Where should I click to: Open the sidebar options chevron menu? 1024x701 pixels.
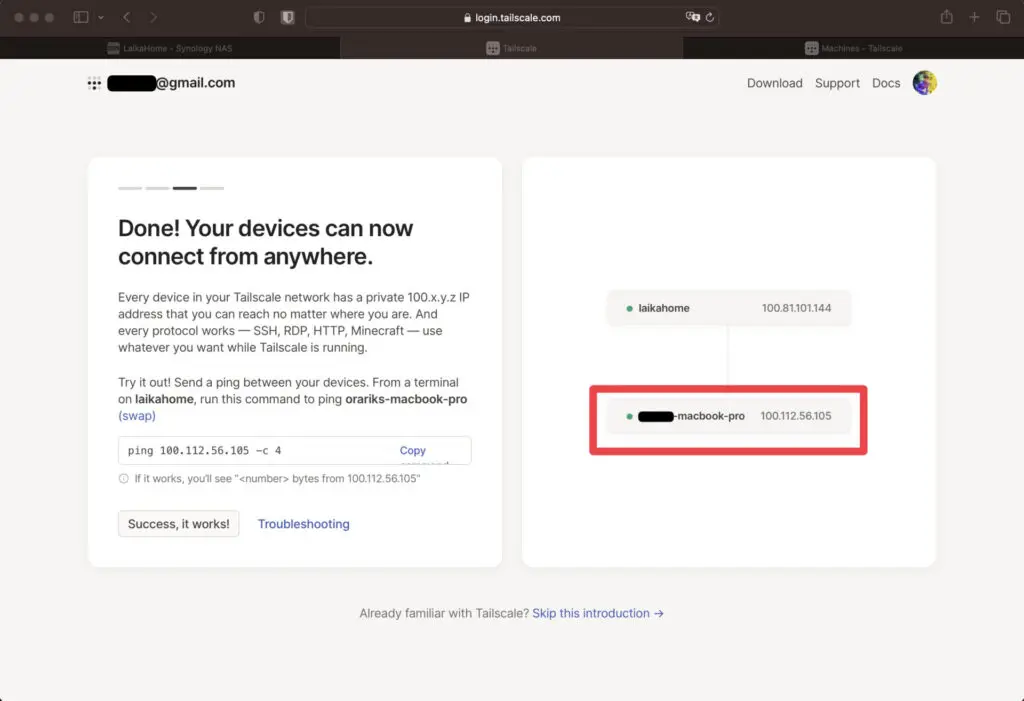point(101,18)
